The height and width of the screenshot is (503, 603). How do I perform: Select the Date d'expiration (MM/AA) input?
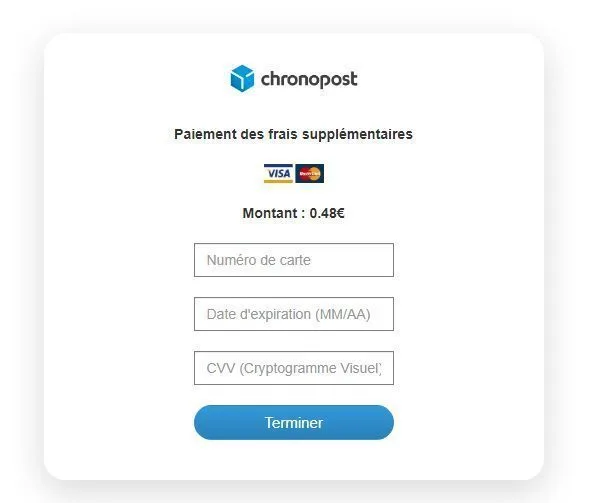293,314
